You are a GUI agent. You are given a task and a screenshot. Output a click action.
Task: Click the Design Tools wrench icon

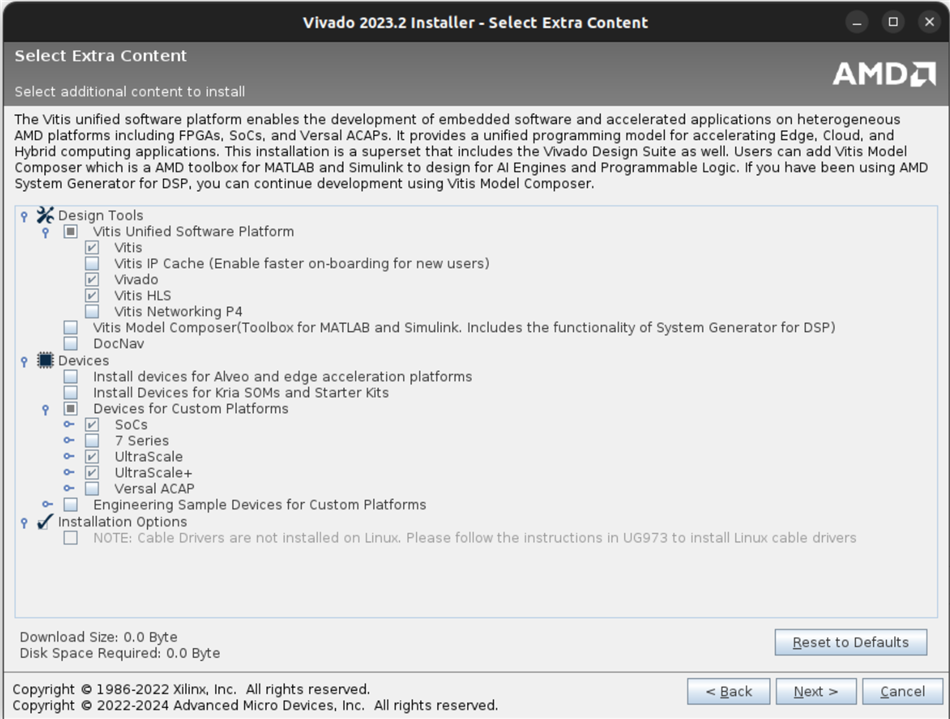45,215
